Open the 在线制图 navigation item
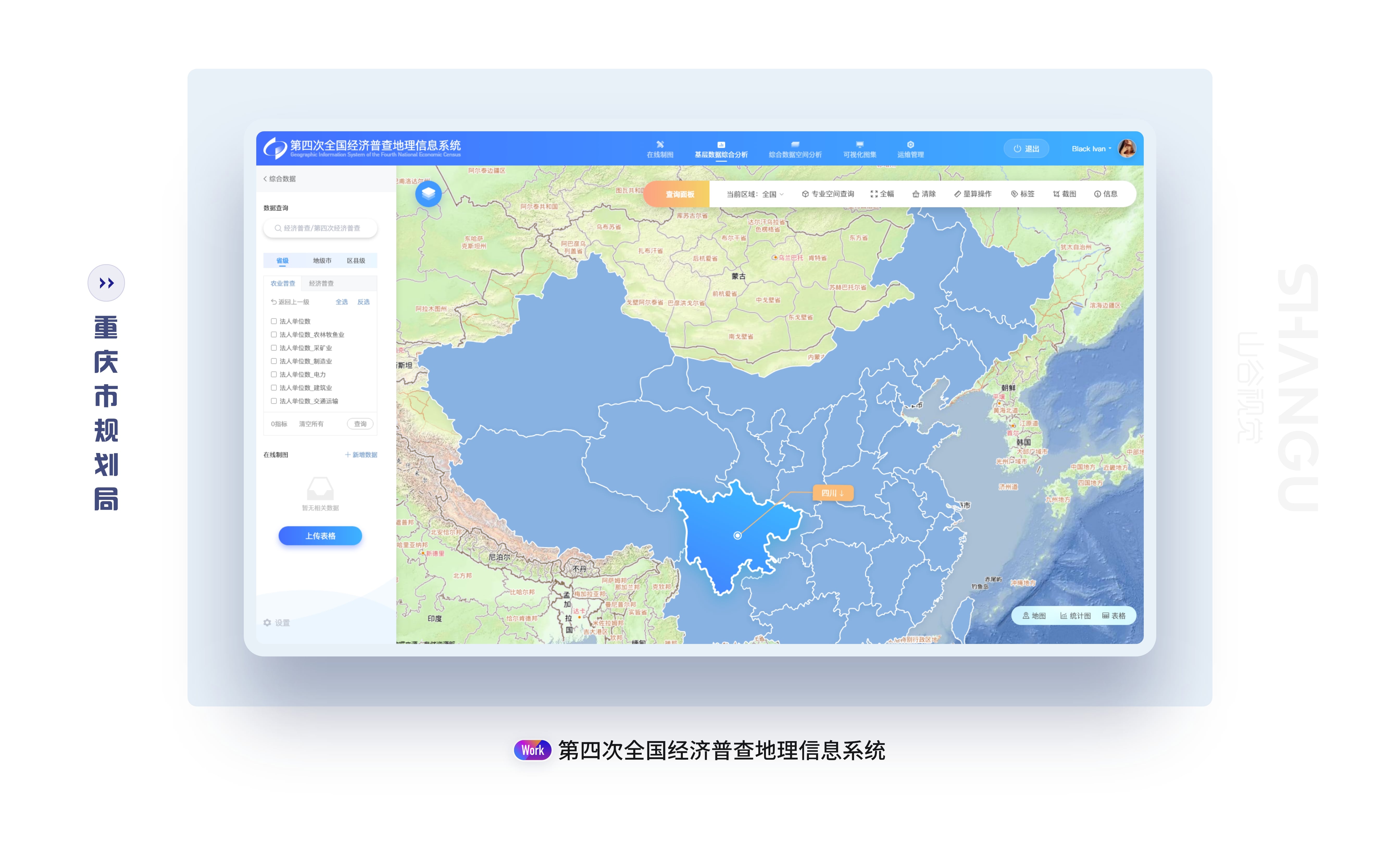The height and width of the screenshot is (844, 1400). (660, 150)
